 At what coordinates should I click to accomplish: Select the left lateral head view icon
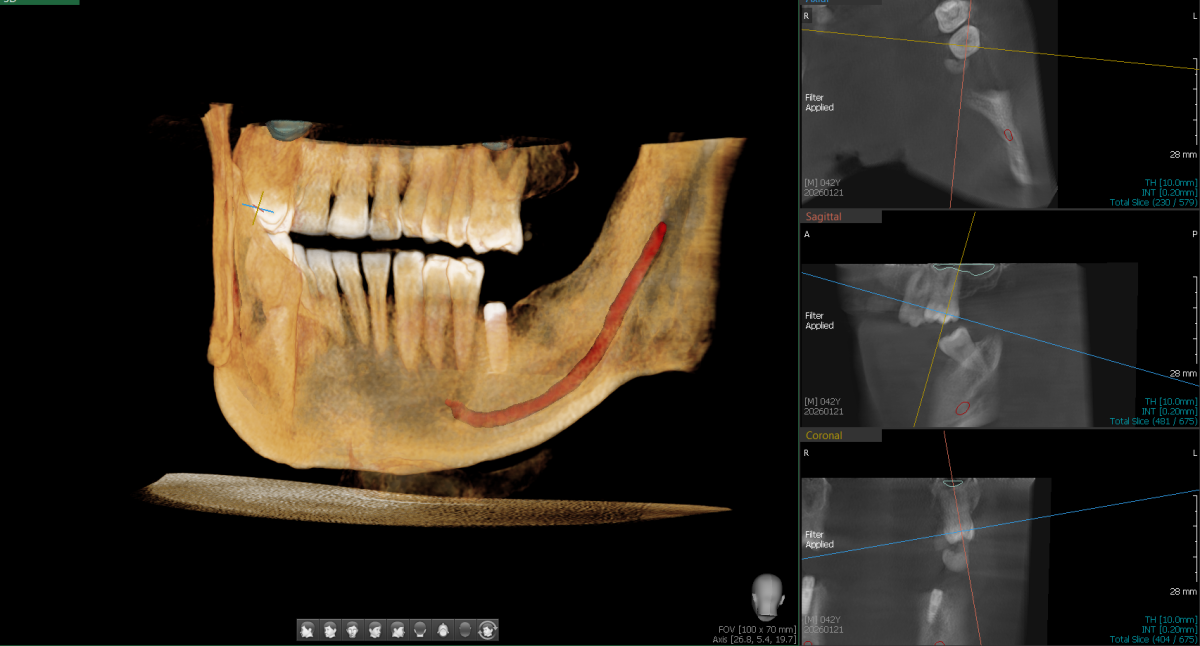click(398, 629)
